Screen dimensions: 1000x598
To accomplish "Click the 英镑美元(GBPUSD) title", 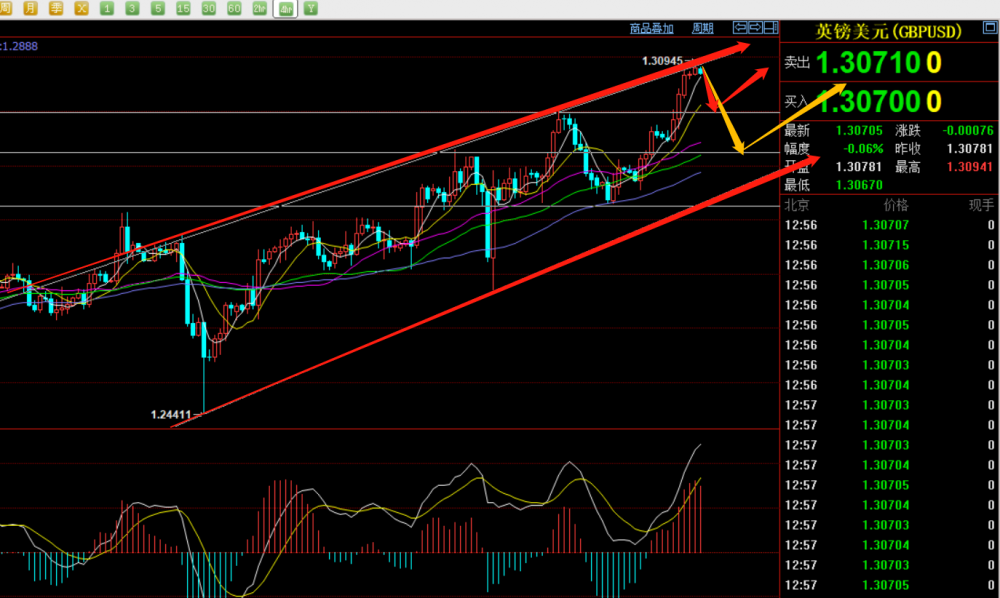I will point(888,31).
